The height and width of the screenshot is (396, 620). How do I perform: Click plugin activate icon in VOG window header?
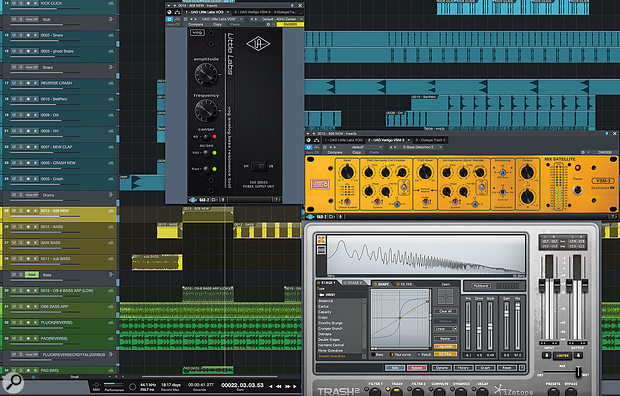click(x=169, y=19)
